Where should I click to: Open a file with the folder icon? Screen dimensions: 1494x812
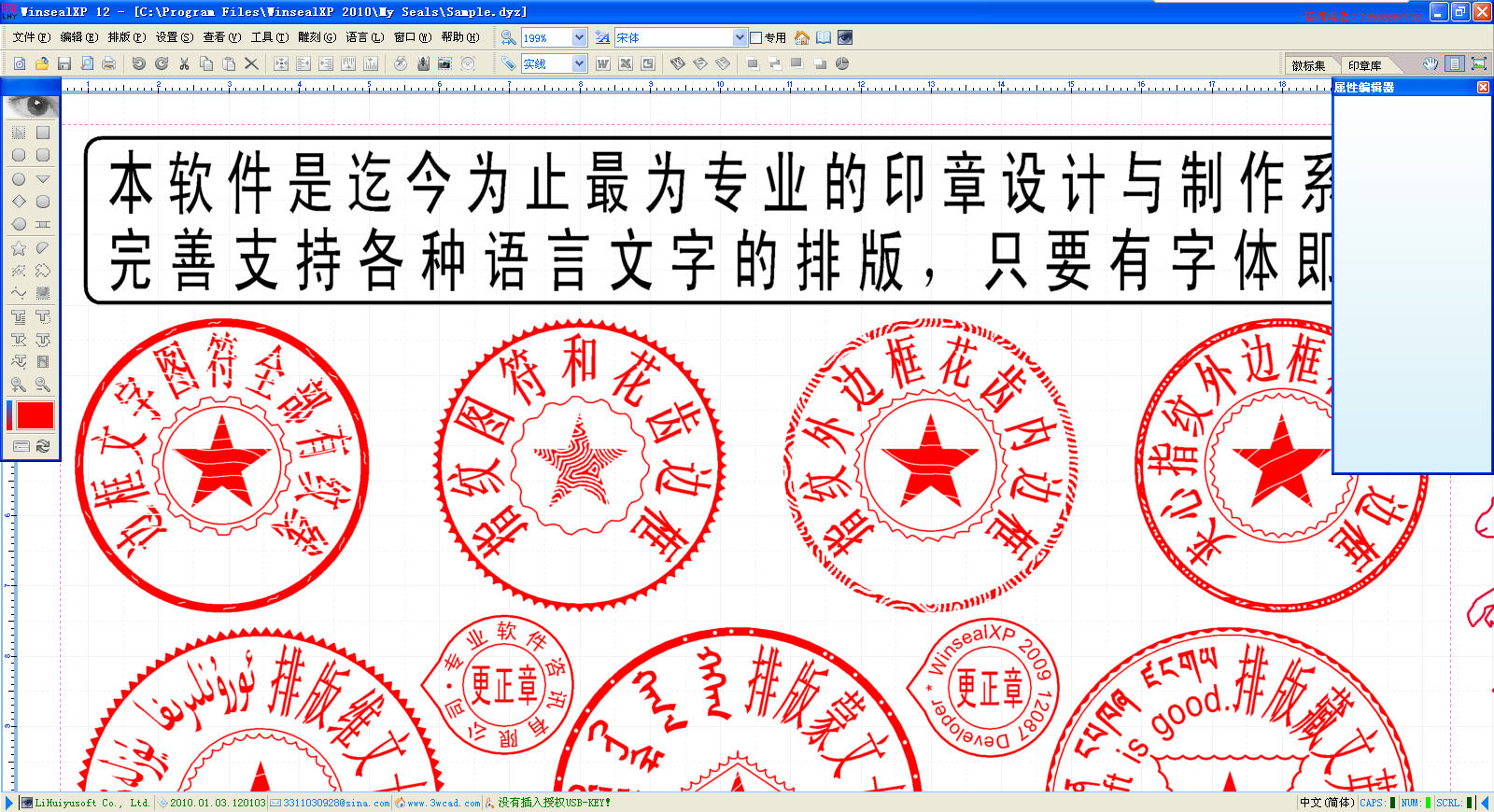[41, 63]
